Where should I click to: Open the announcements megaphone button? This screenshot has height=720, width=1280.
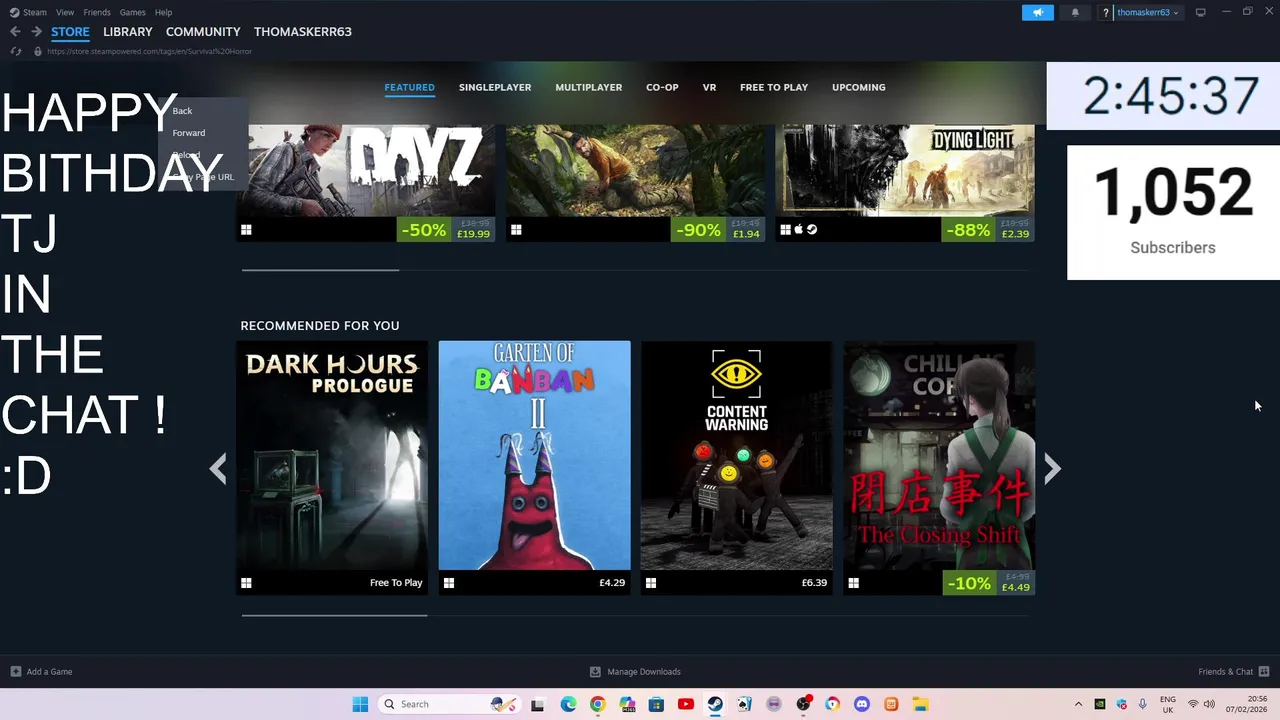1038,12
